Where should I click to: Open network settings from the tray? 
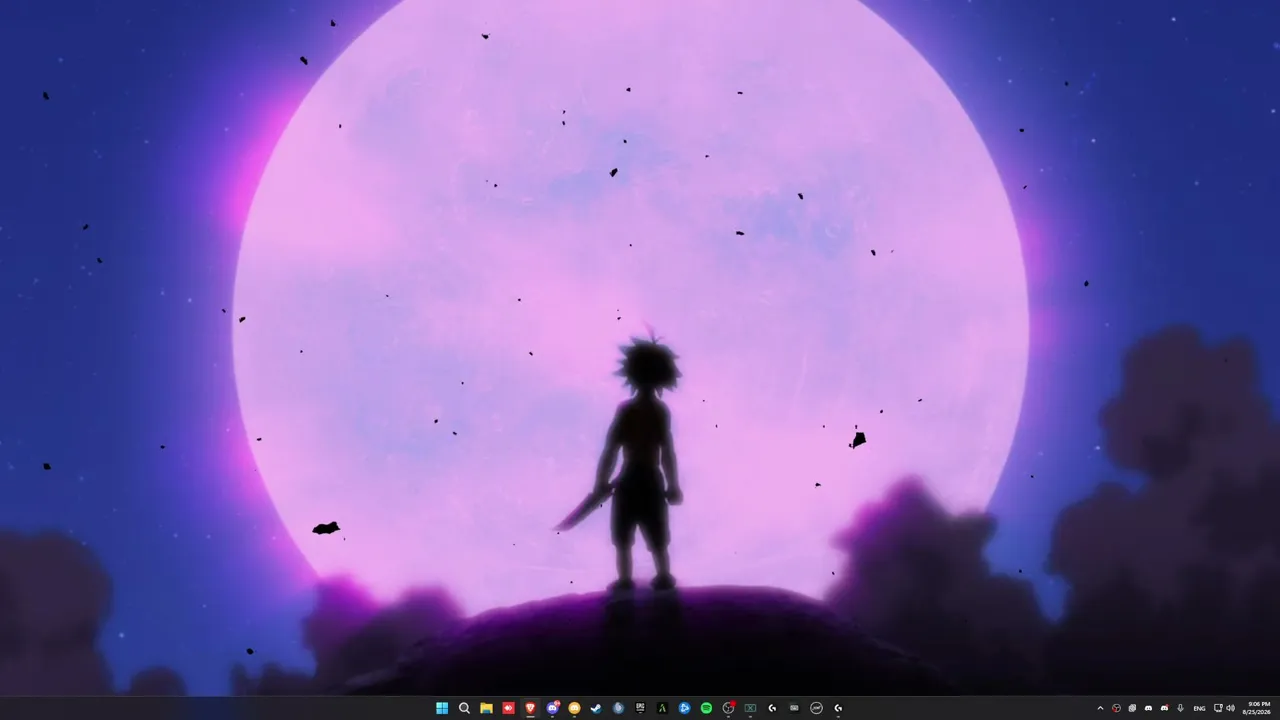pos(1216,708)
